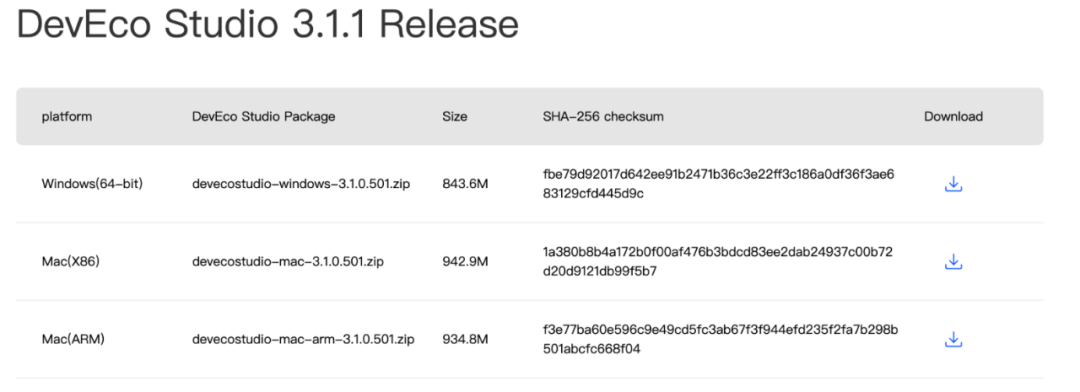The image size is (1080, 392).
Task: Select devecostudio-mac-arm-3.1.0.501.zip file name
Action: (x=303, y=340)
